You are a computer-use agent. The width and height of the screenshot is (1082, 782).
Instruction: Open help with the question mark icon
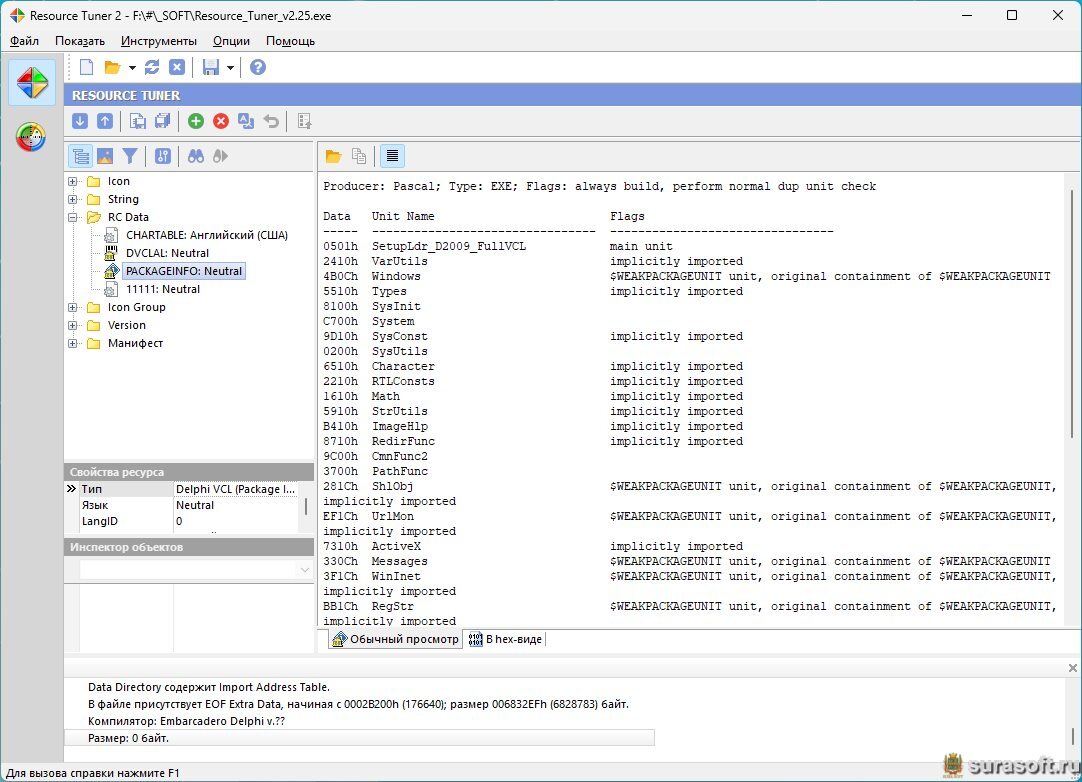[257, 67]
